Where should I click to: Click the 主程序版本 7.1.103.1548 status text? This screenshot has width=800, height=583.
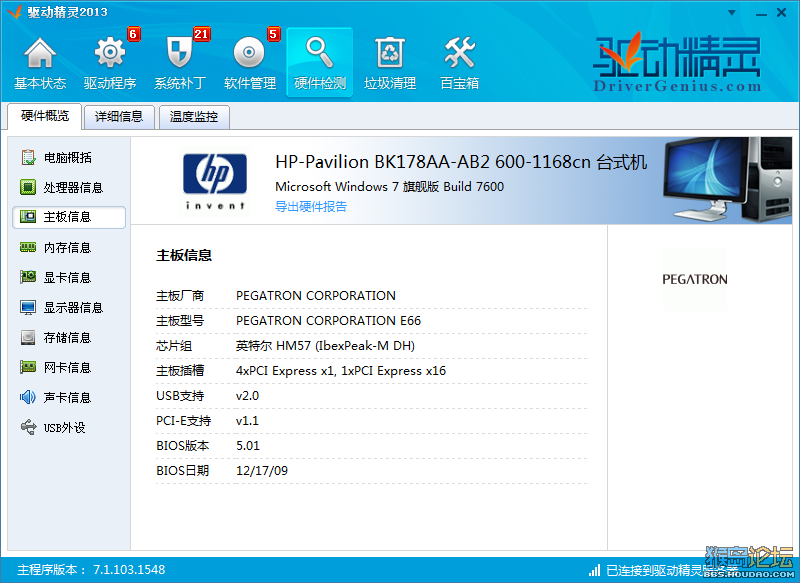[x=91, y=570]
